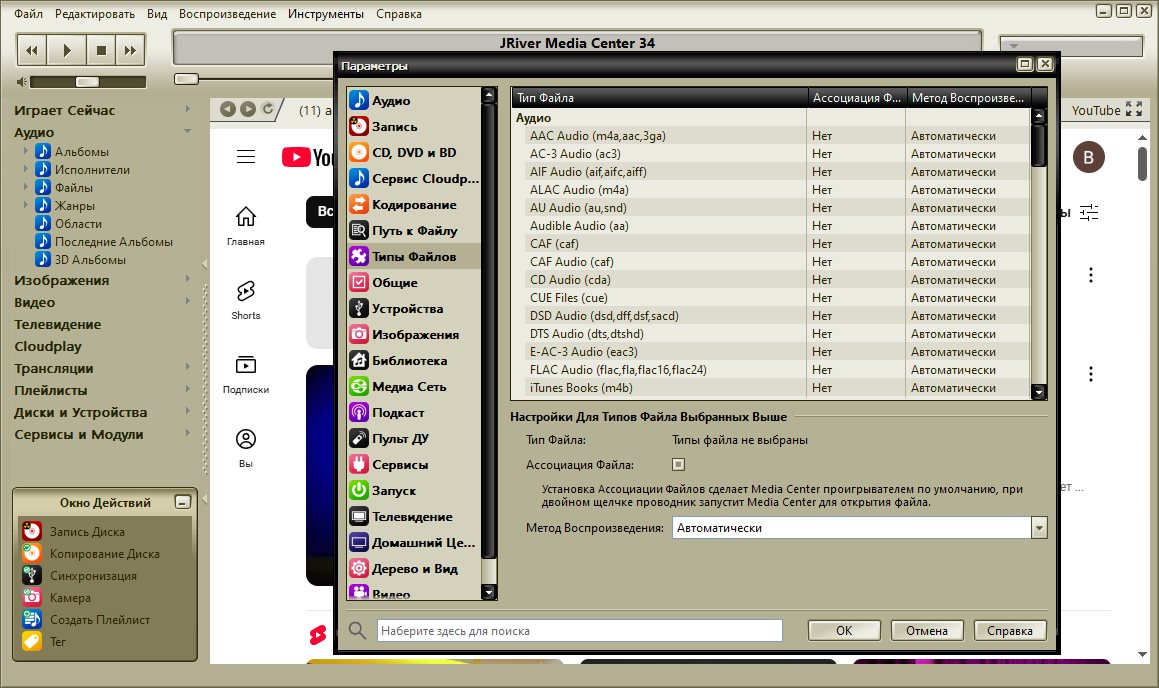Toggle the Ассоциация Файла checkbox

point(678,464)
